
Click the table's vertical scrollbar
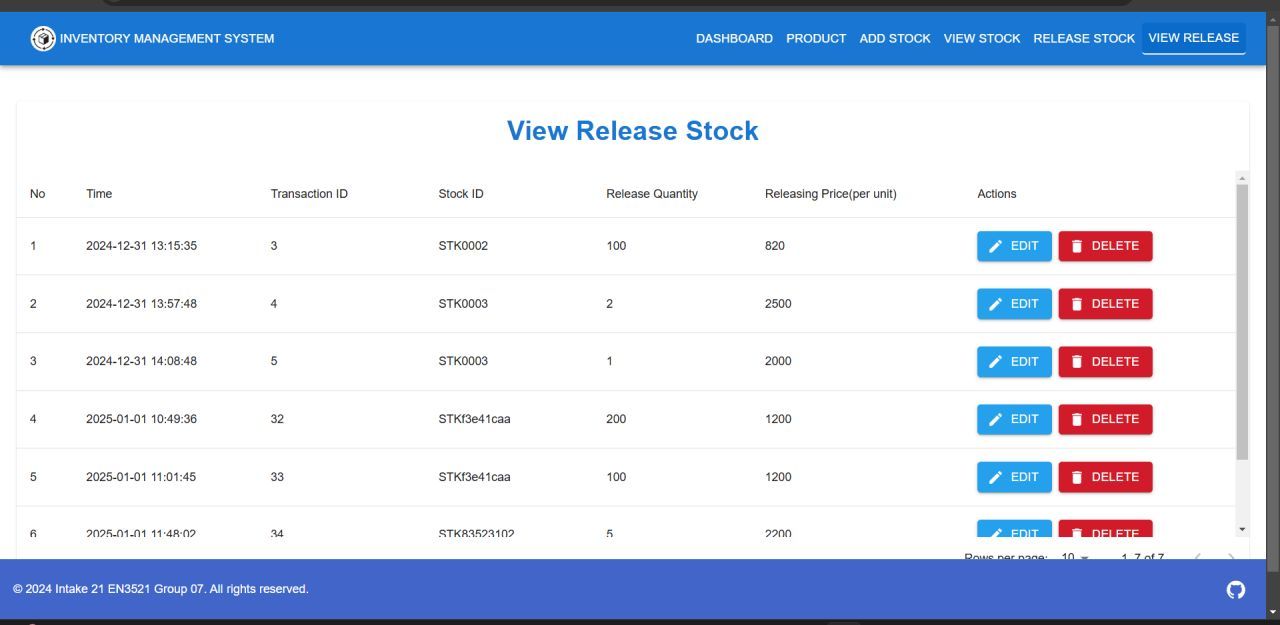click(x=1241, y=350)
